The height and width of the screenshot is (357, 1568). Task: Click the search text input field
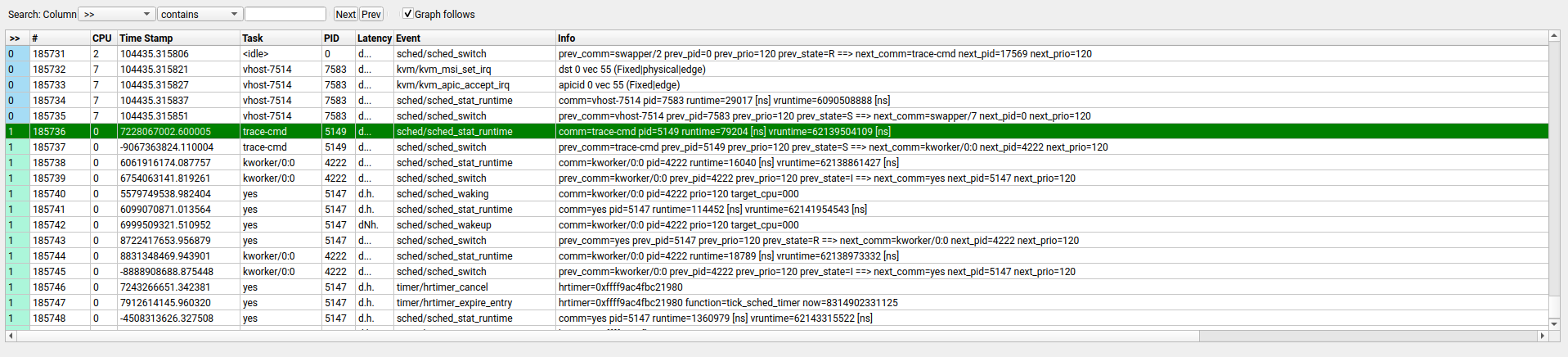(x=285, y=14)
